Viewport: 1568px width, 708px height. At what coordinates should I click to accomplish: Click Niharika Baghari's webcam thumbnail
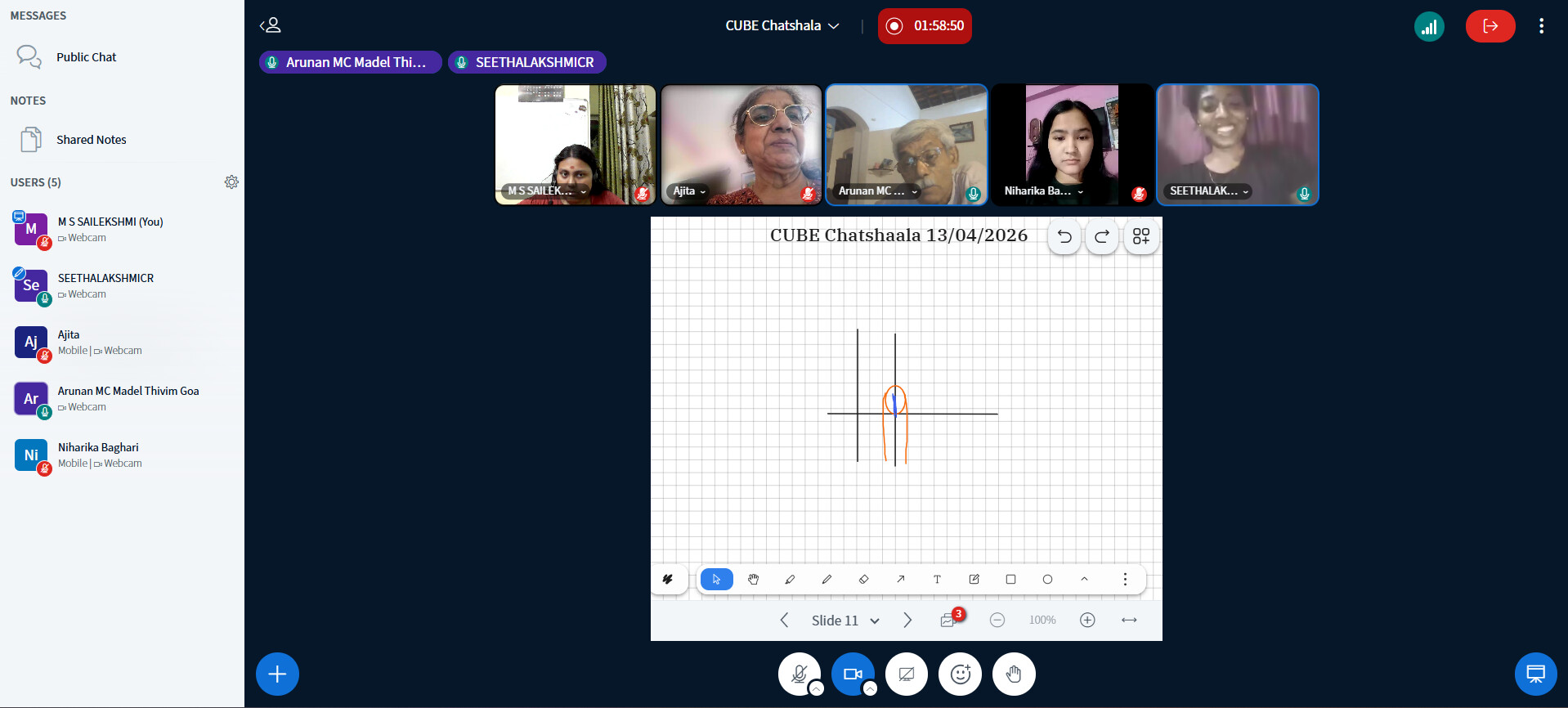tap(1072, 145)
